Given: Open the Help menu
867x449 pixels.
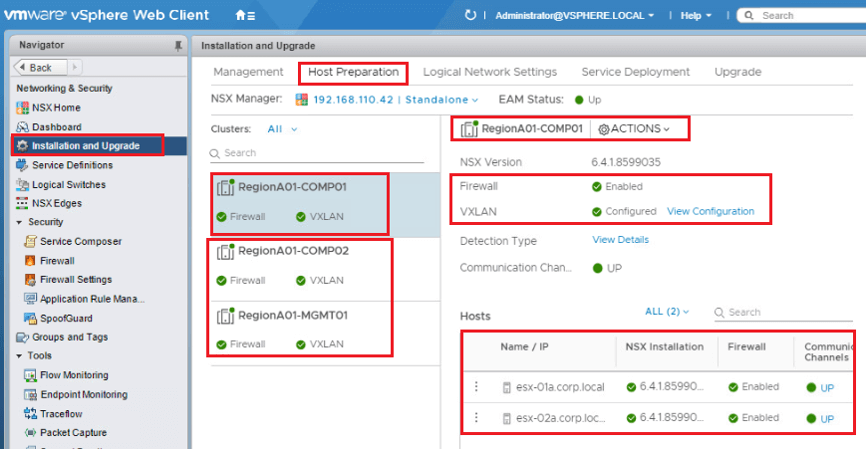Looking at the screenshot, I should [696, 15].
